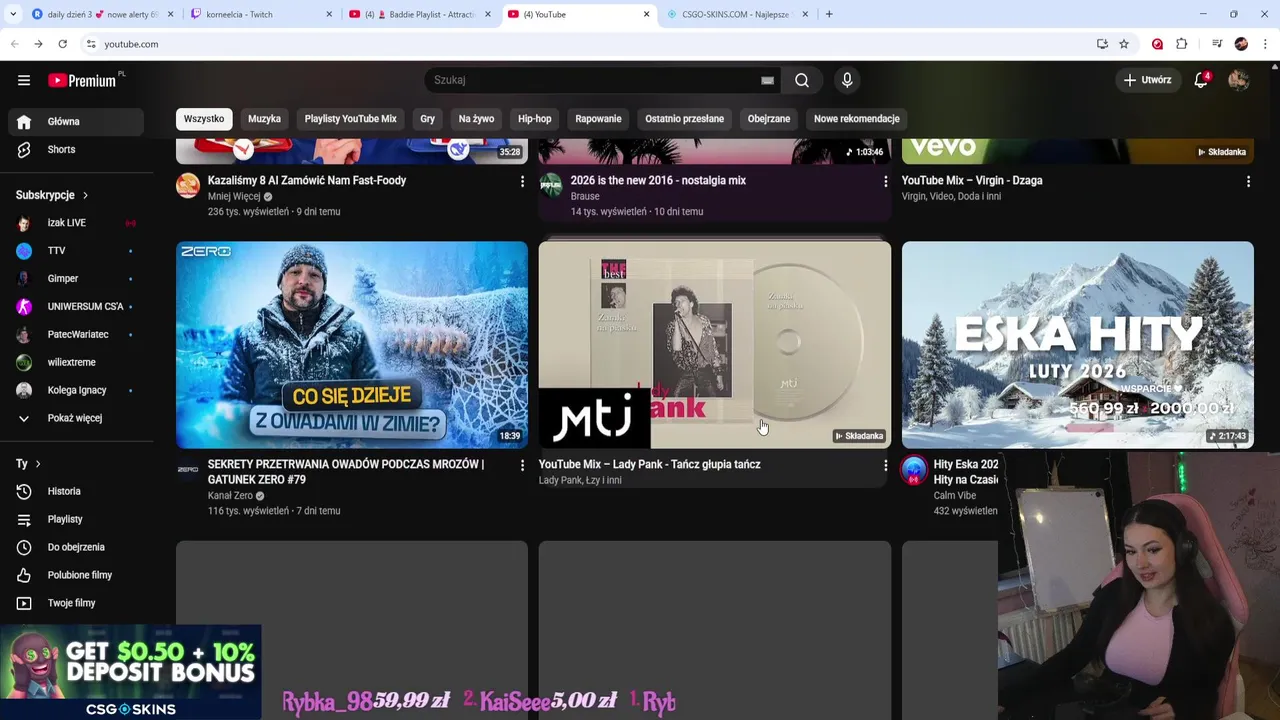Open Polubione filmy liked videos
This screenshot has height=720, width=1280.
point(76,575)
